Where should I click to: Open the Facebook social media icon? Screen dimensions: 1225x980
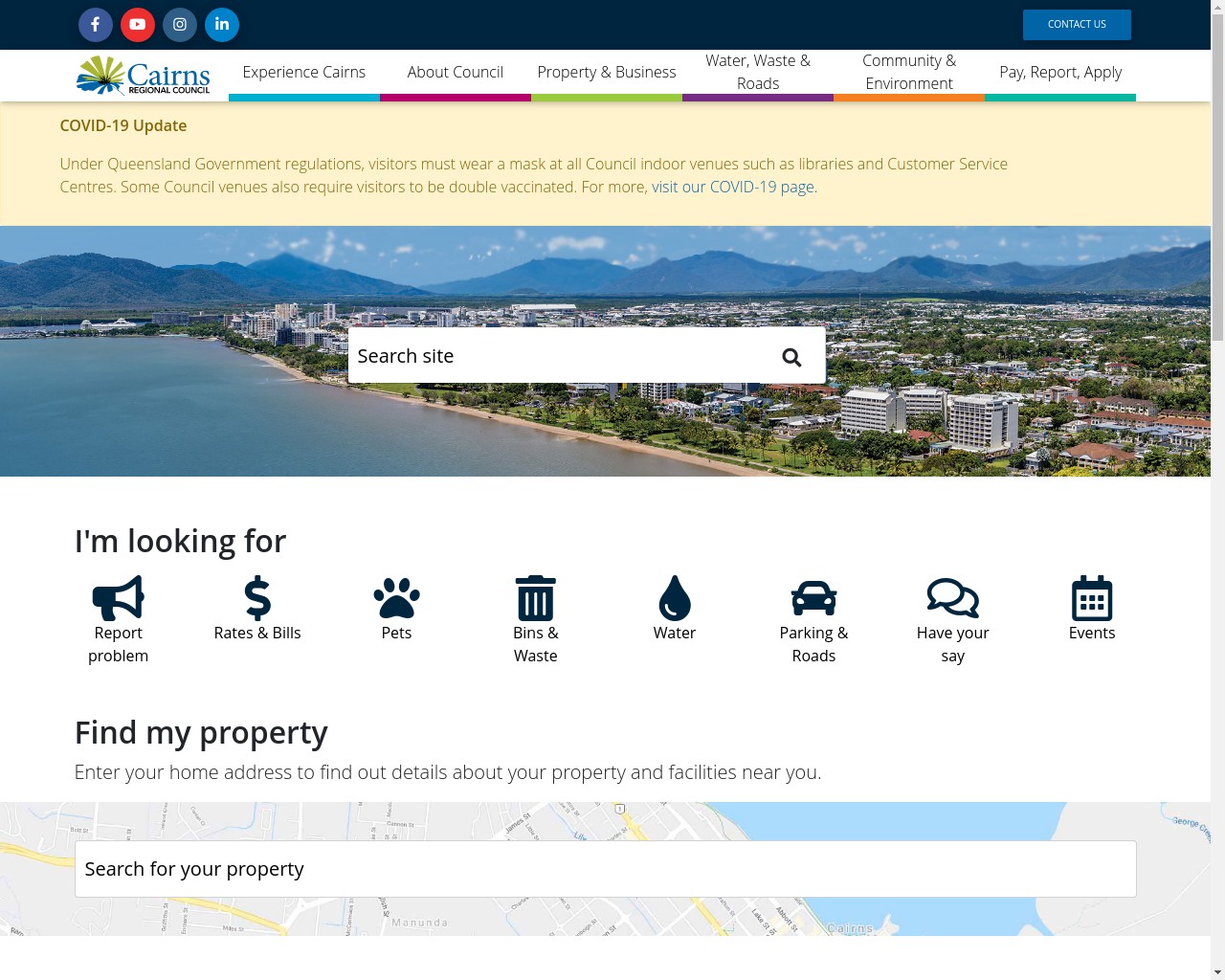pos(96,25)
